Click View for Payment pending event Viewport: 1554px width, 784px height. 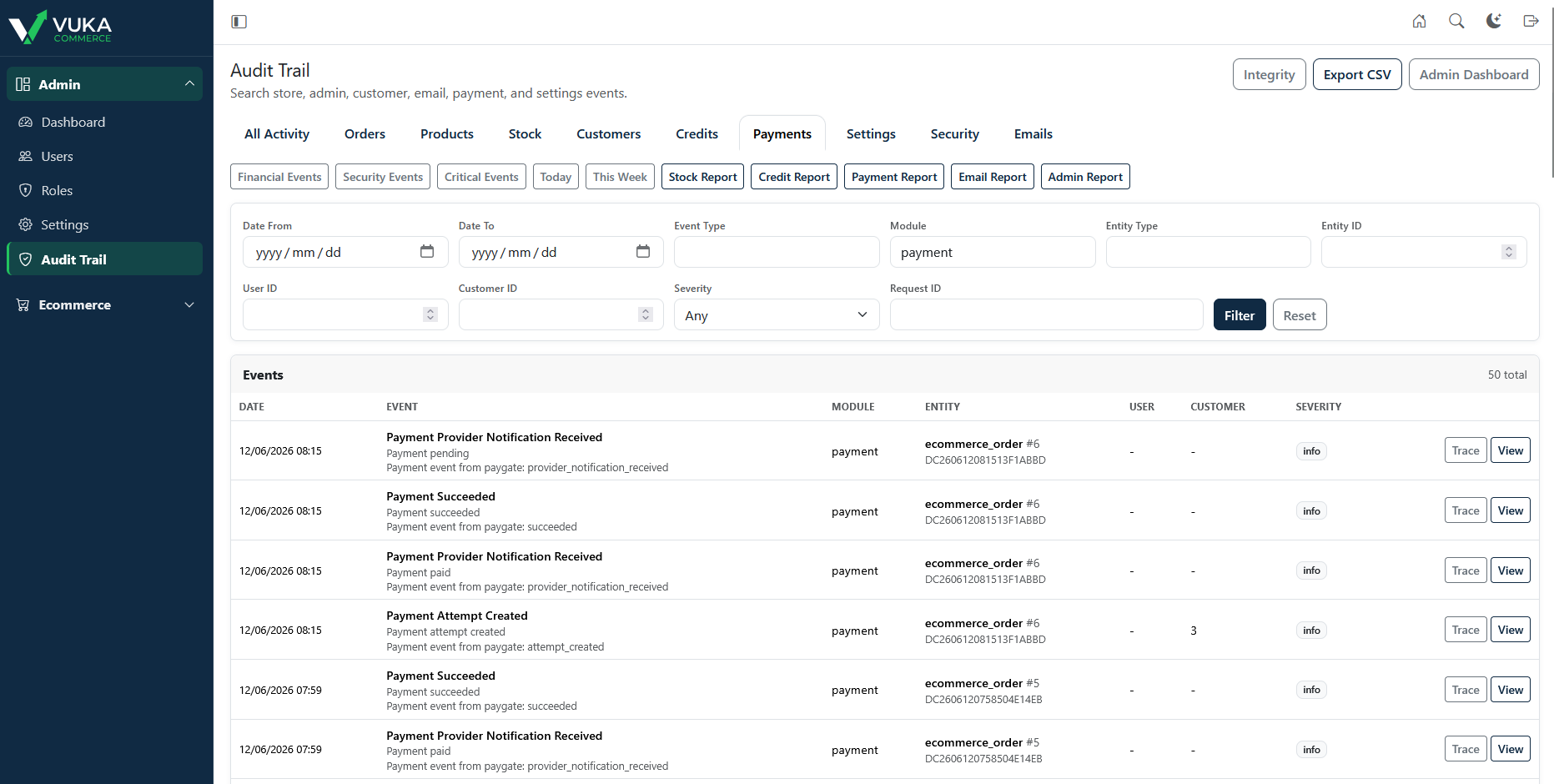coord(1511,450)
